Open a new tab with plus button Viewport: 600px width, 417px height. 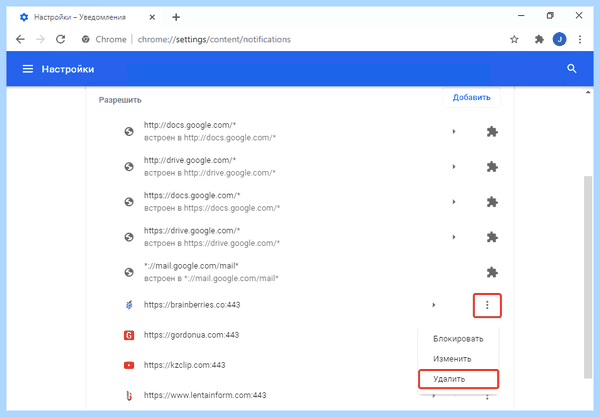[176, 17]
